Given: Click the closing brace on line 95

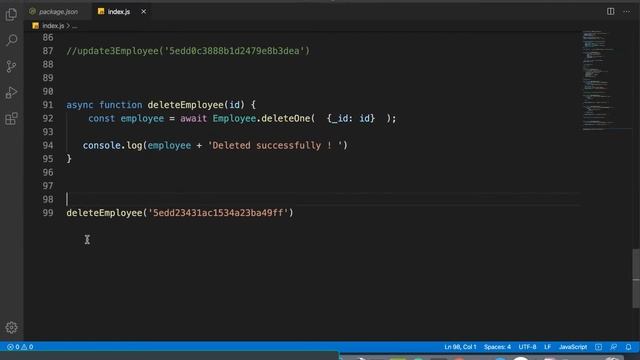Looking at the screenshot, I should pyautogui.click(x=69, y=159).
